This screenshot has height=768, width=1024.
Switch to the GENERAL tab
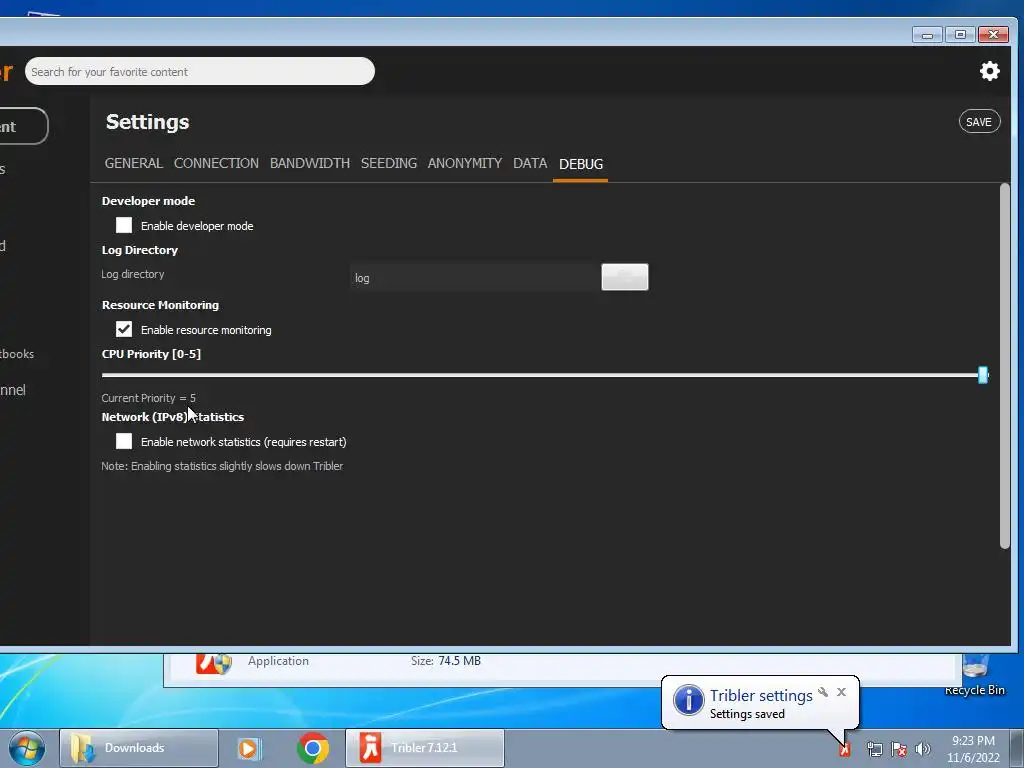click(133, 163)
